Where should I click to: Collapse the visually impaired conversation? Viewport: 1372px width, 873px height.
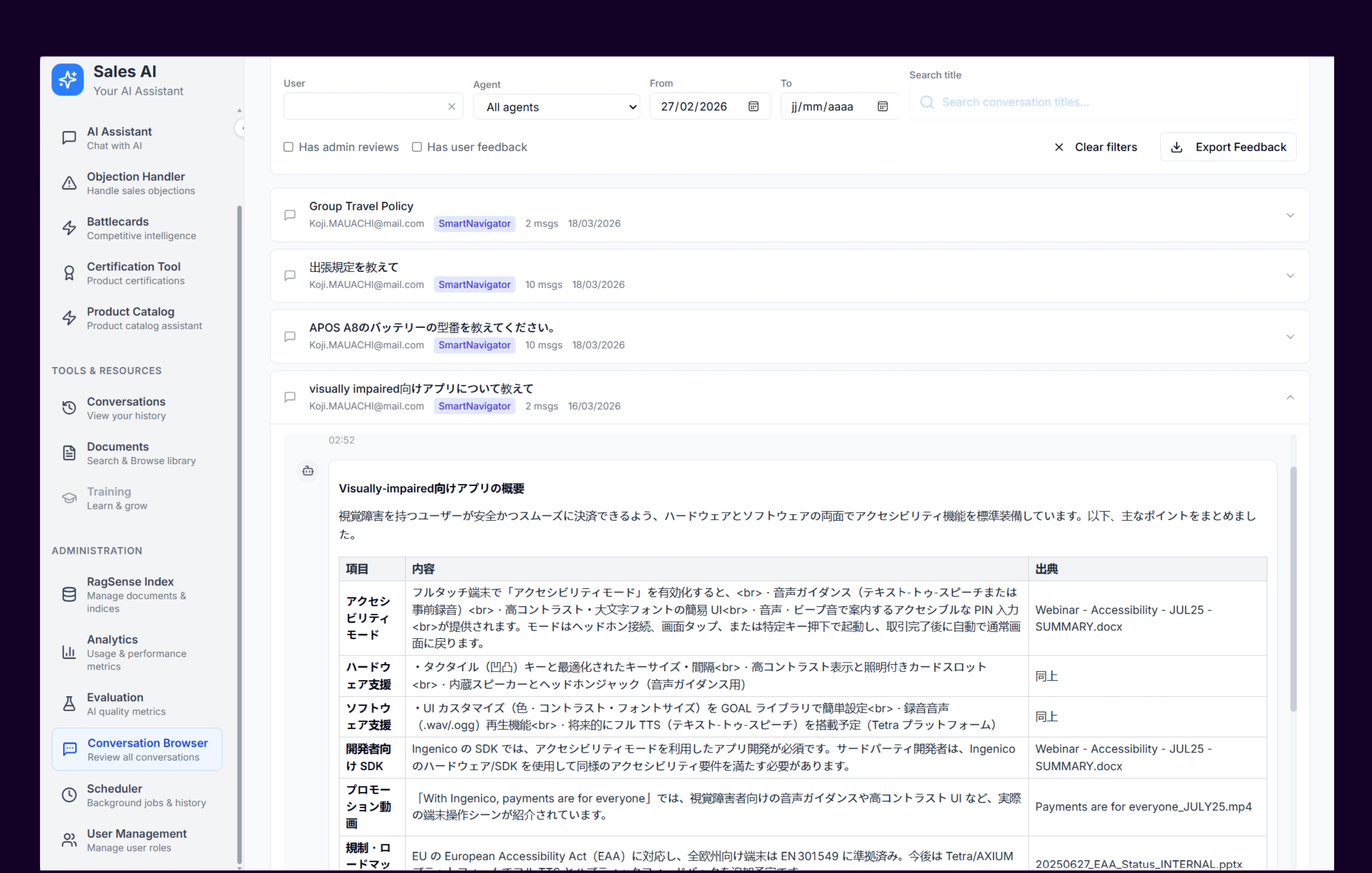pyautogui.click(x=1290, y=398)
